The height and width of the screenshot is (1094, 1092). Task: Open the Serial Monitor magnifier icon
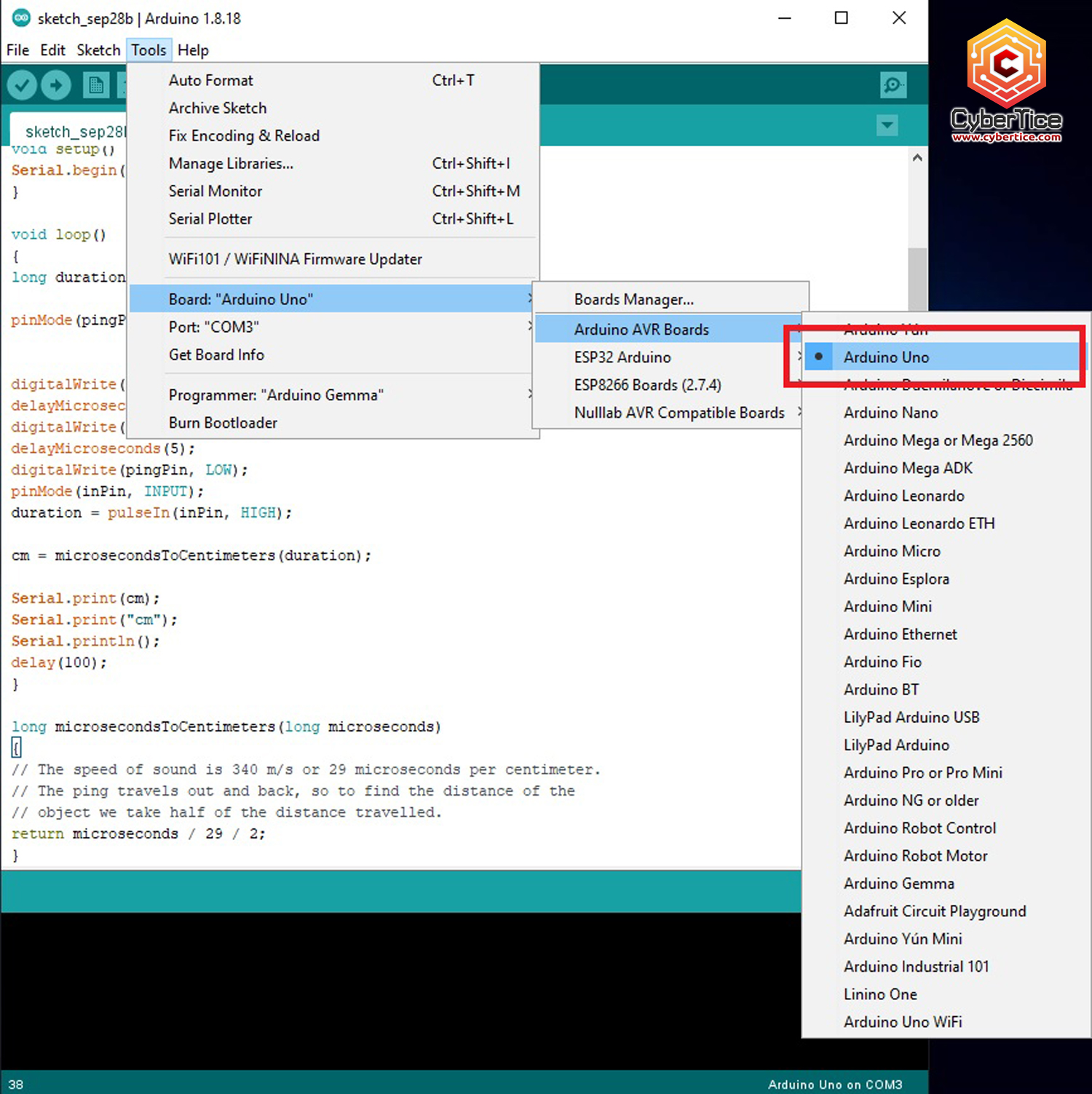click(893, 84)
